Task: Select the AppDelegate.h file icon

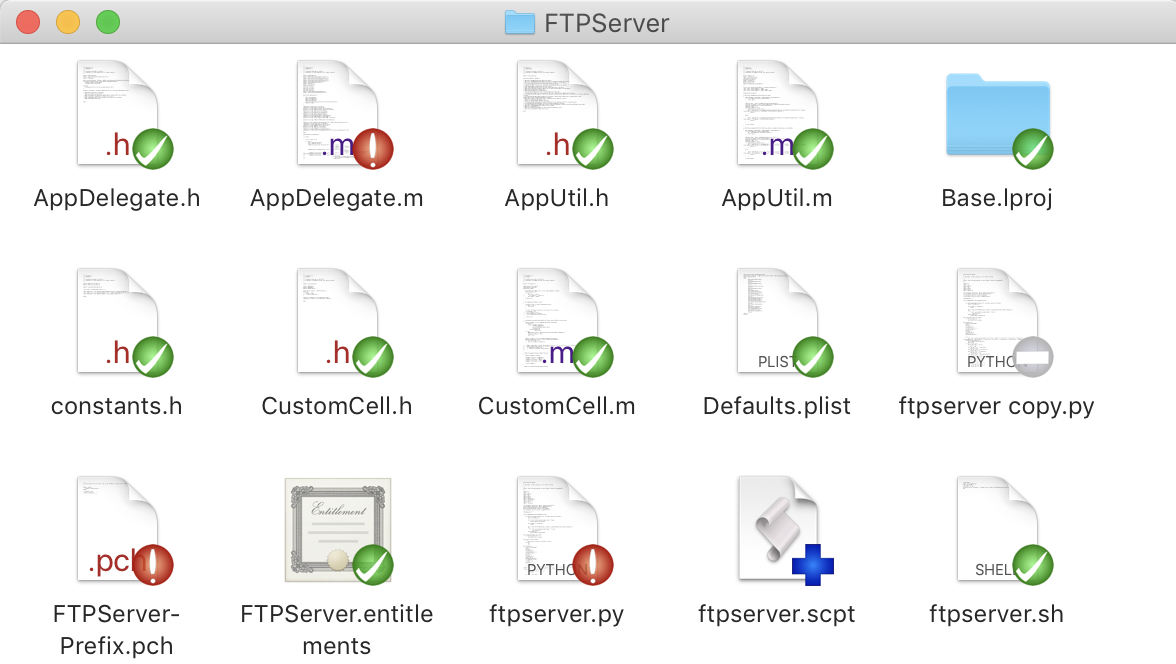Action: click(117, 113)
